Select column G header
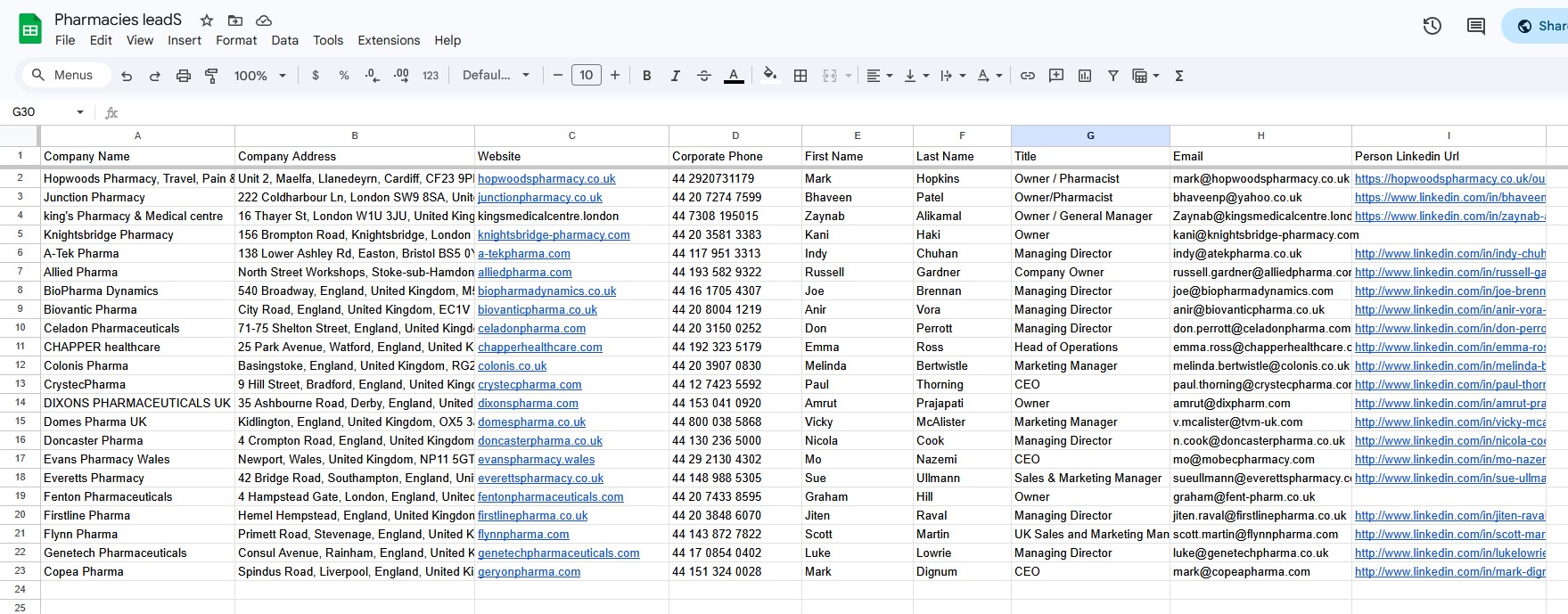 tap(1090, 135)
